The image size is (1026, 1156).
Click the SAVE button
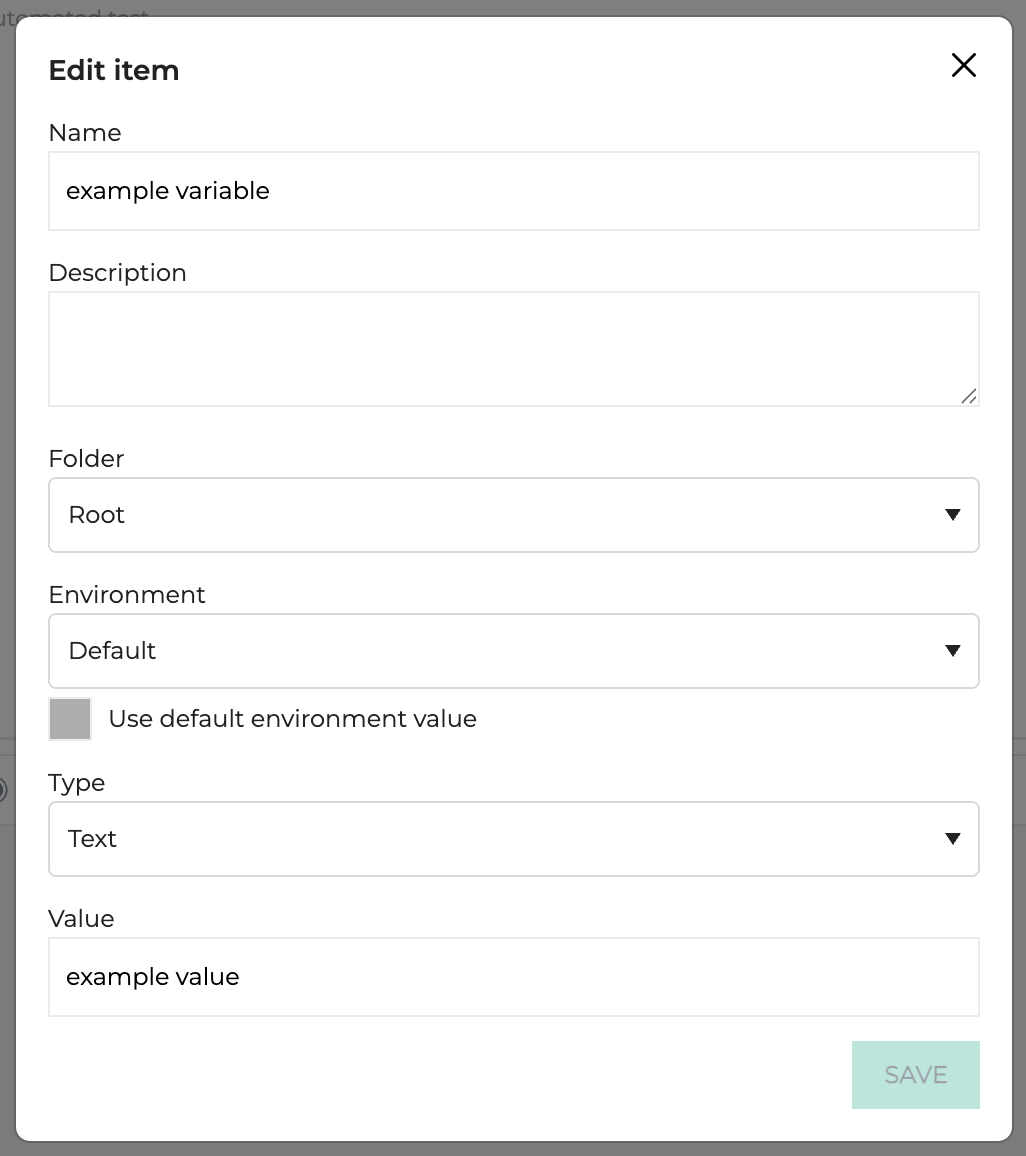tap(915, 1075)
